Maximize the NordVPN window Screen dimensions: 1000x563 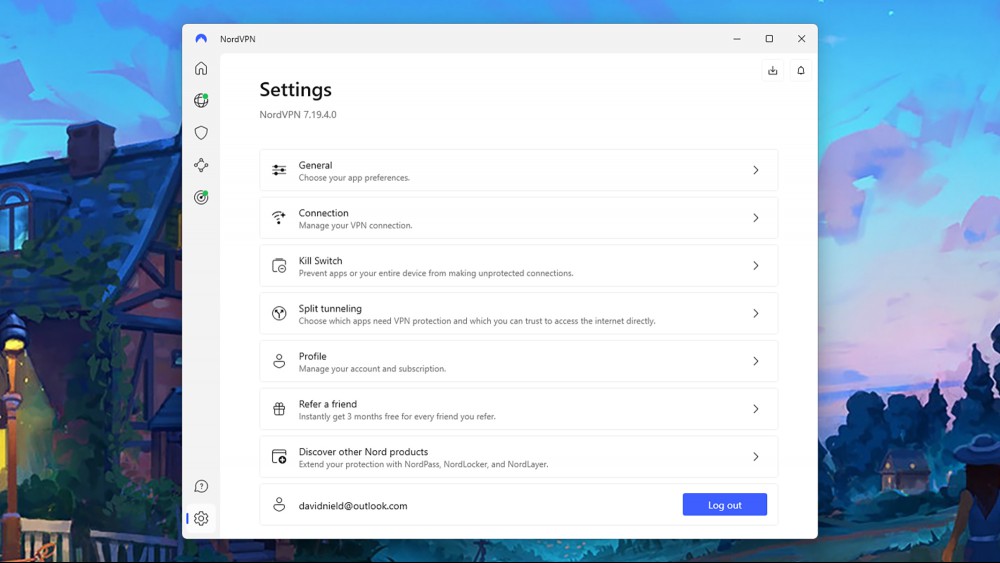coord(769,39)
